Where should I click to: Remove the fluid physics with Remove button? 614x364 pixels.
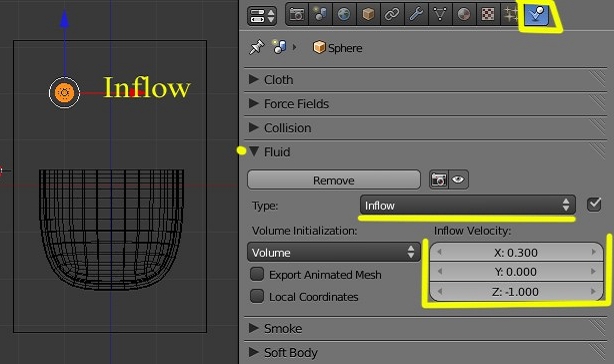[334, 180]
